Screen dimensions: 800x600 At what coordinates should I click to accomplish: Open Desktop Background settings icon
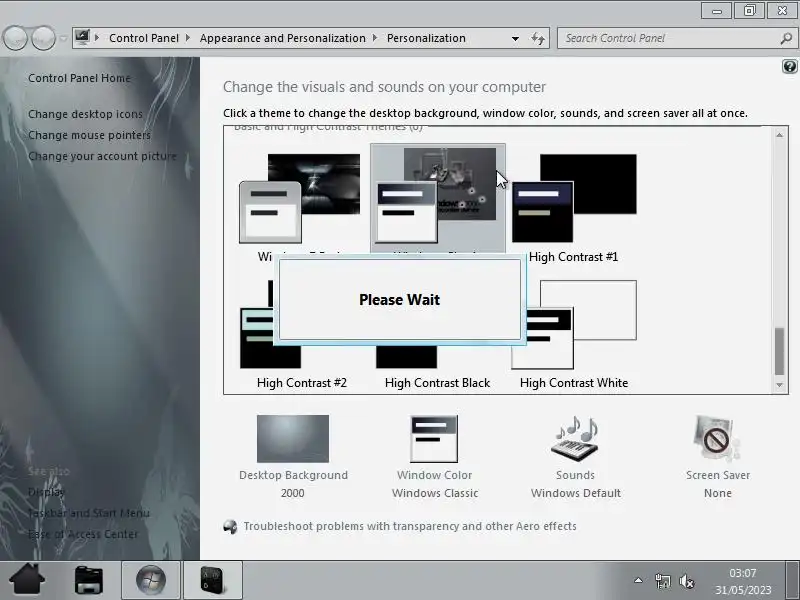[x=293, y=439]
